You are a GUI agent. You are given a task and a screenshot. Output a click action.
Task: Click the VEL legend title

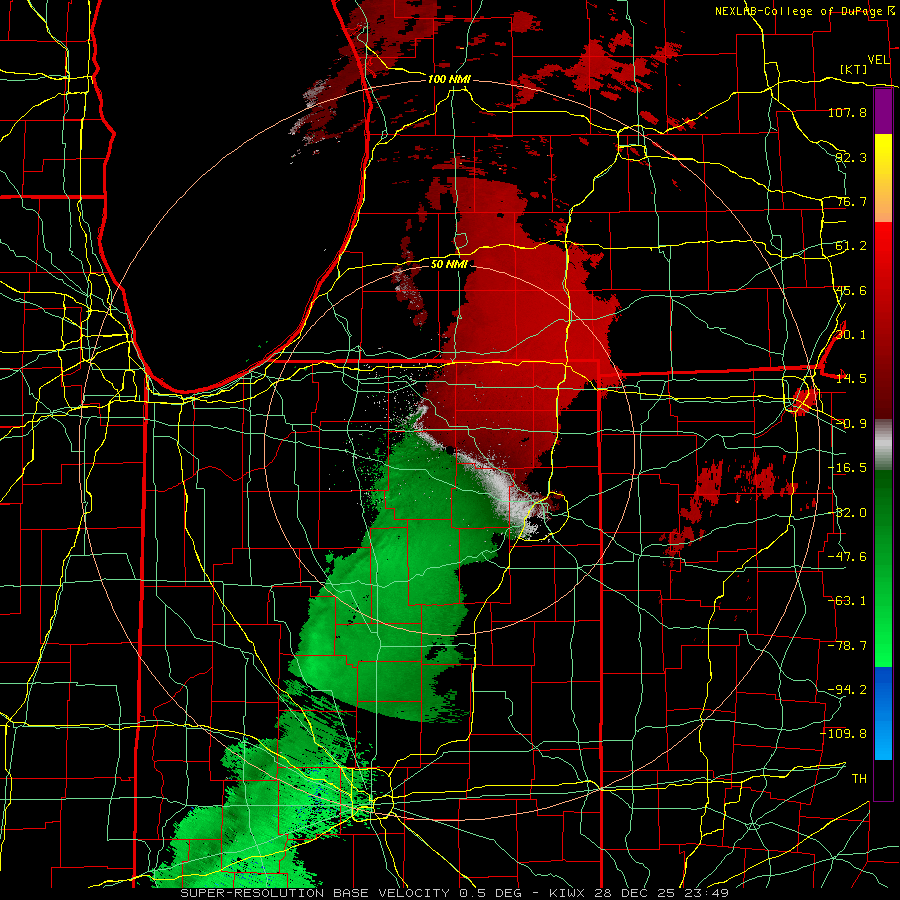(878, 60)
